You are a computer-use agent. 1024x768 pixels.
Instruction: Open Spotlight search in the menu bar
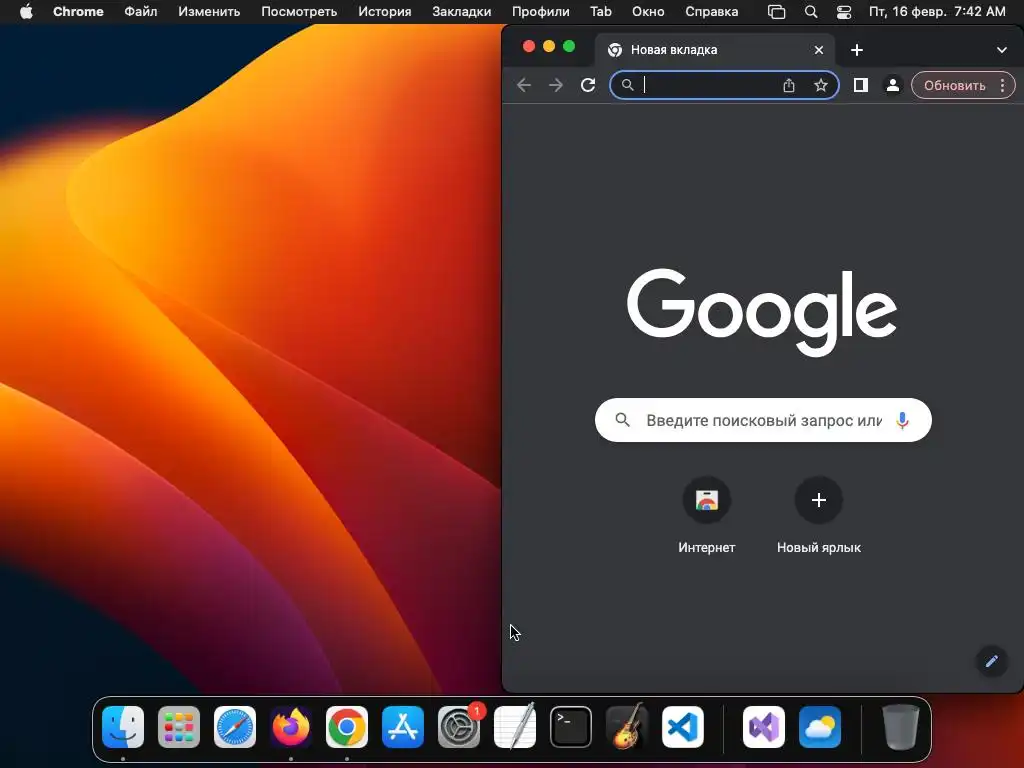(x=811, y=12)
